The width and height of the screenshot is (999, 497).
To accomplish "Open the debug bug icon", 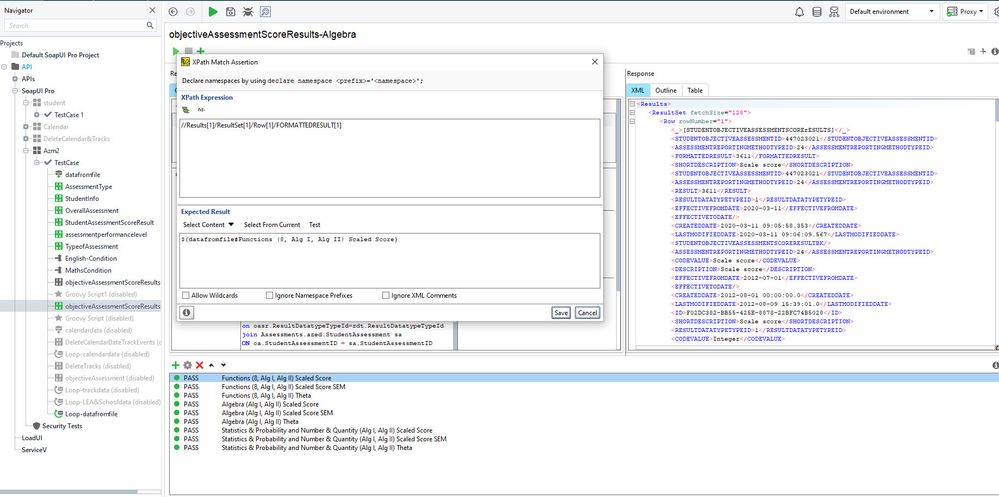I will [x=248, y=11].
